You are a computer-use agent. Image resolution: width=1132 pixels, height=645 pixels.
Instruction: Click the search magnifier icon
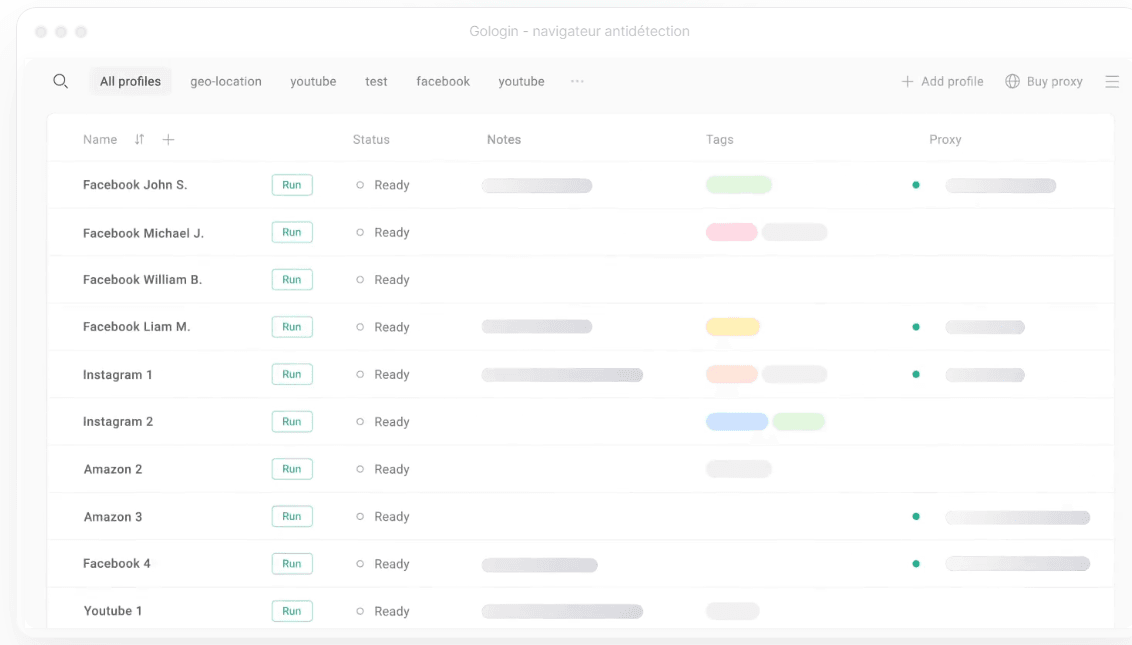pos(61,81)
